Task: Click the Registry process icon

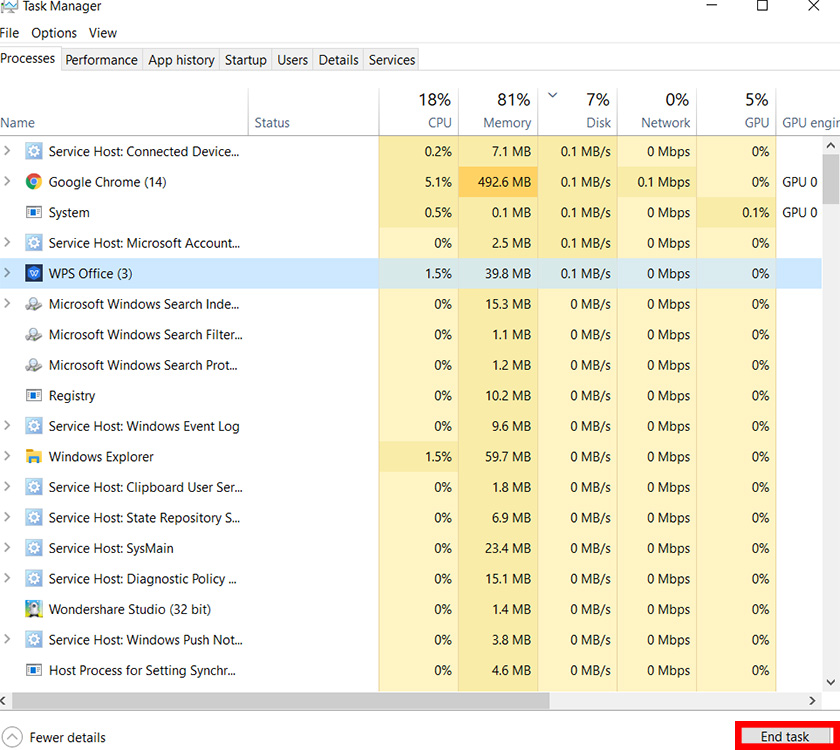Action: pyautogui.click(x=34, y=396)
